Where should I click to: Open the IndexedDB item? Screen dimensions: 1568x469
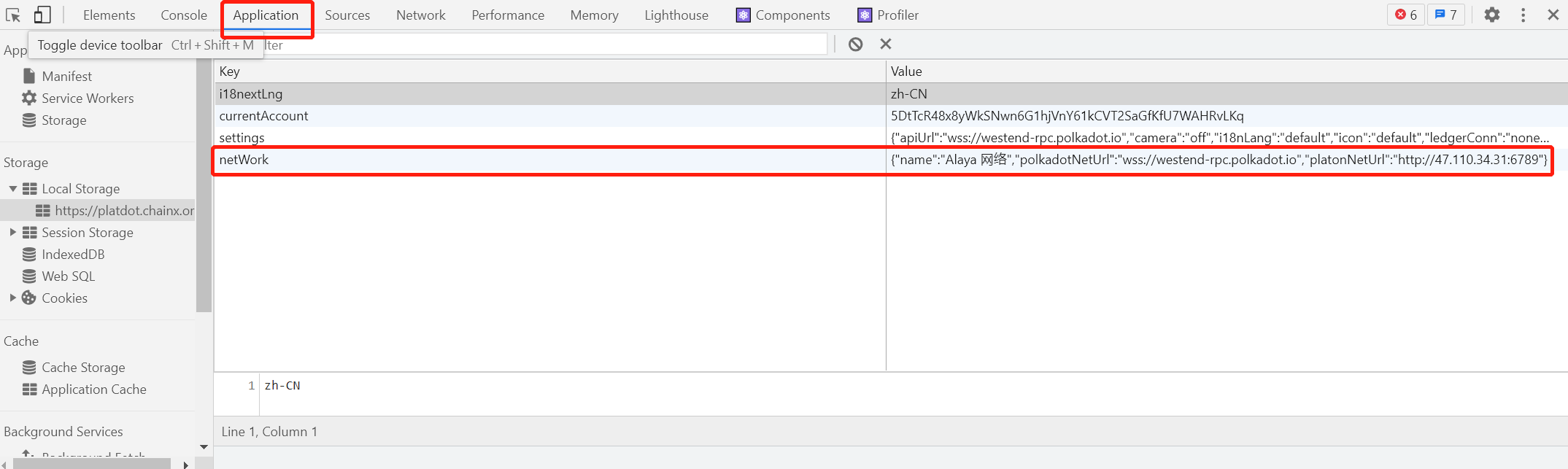[x=64, y=254]
